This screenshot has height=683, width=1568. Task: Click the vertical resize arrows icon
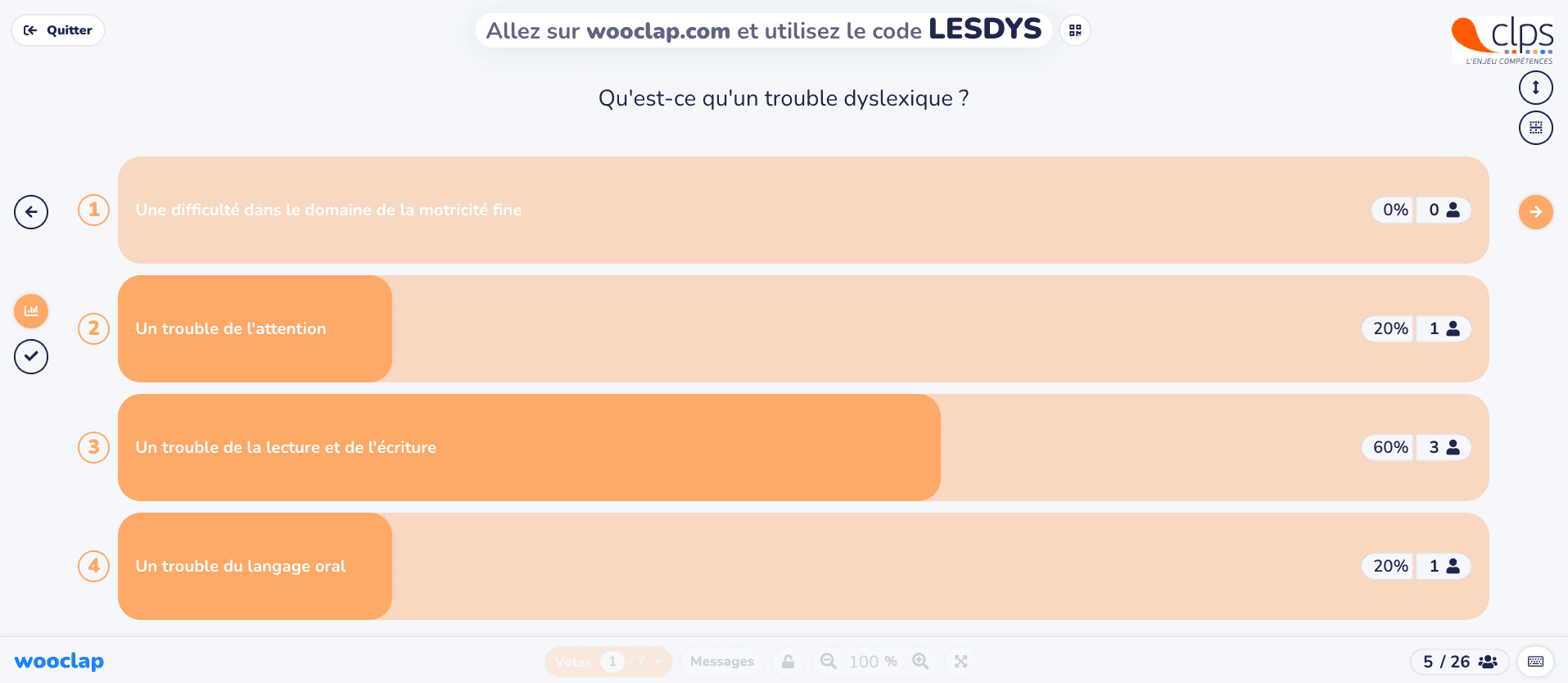coord(1535,88)
